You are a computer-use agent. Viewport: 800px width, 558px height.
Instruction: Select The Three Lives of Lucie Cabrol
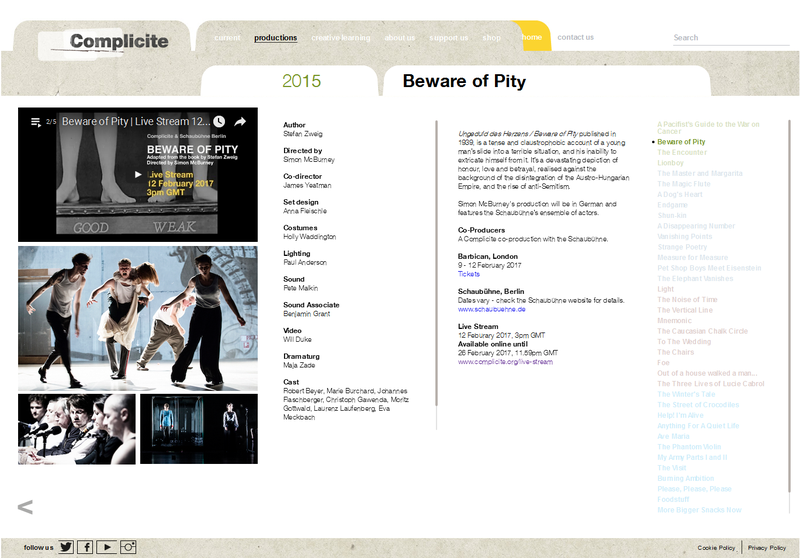pos(711,384)
